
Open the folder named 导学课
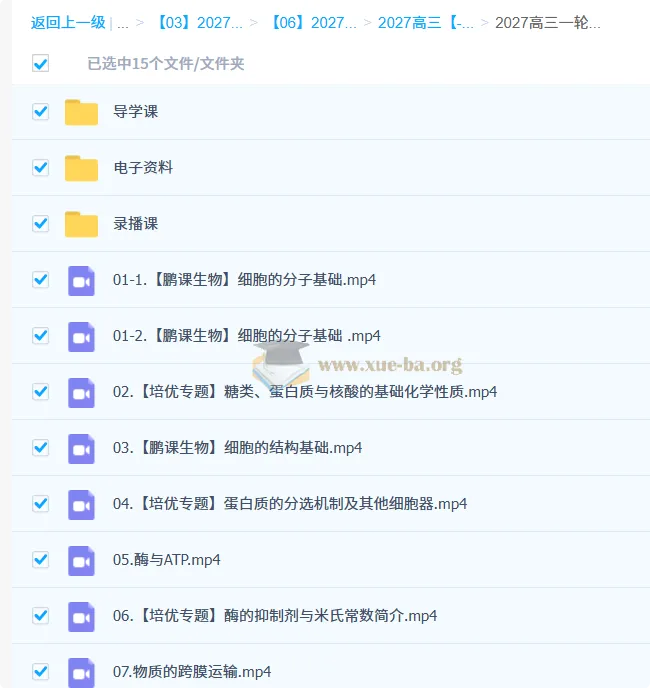[x=136, y=111]
